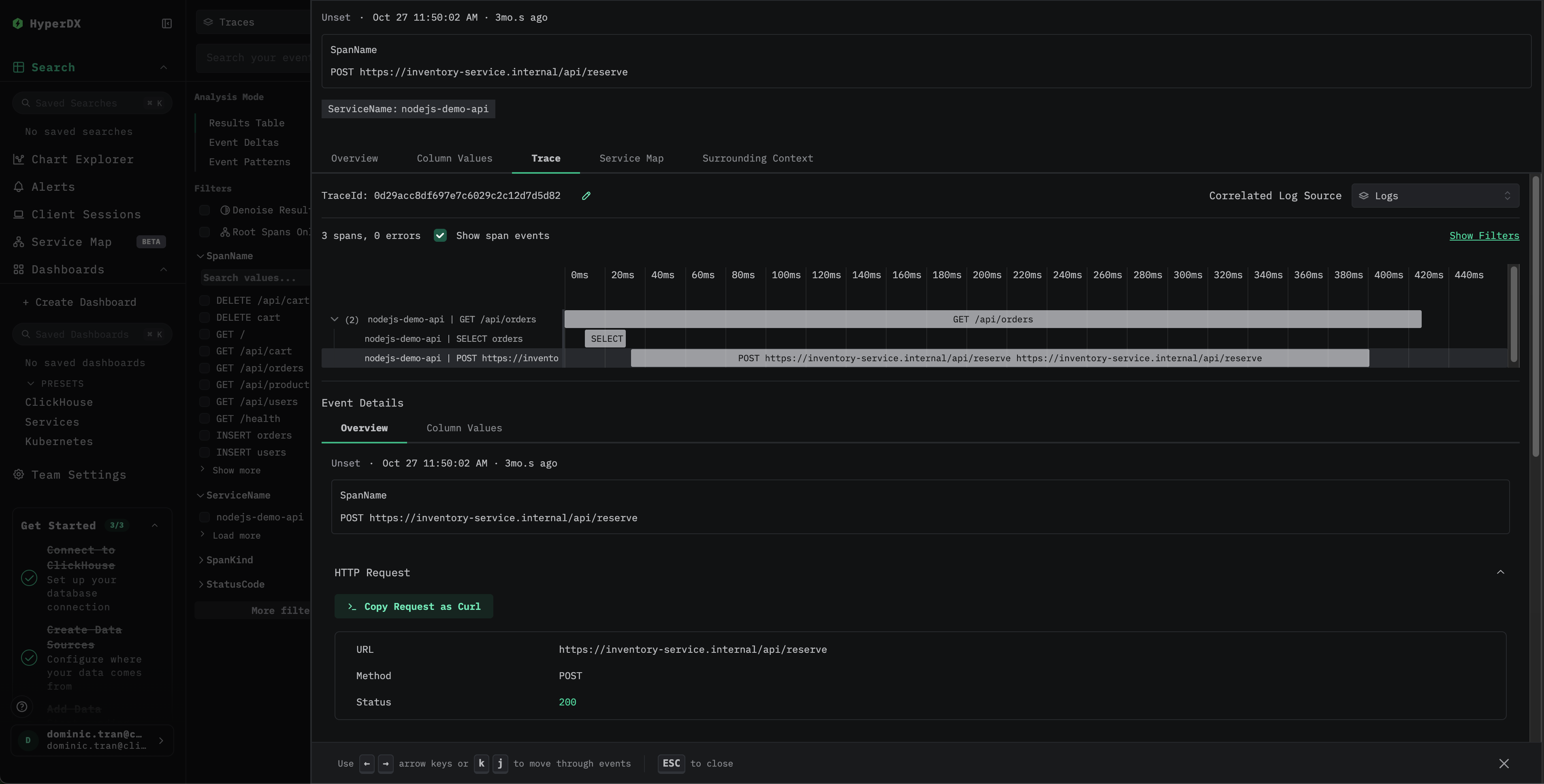
Task: Enable the Denoise Results checkbox
Action: pyautogui.click(x=205, y=210)
